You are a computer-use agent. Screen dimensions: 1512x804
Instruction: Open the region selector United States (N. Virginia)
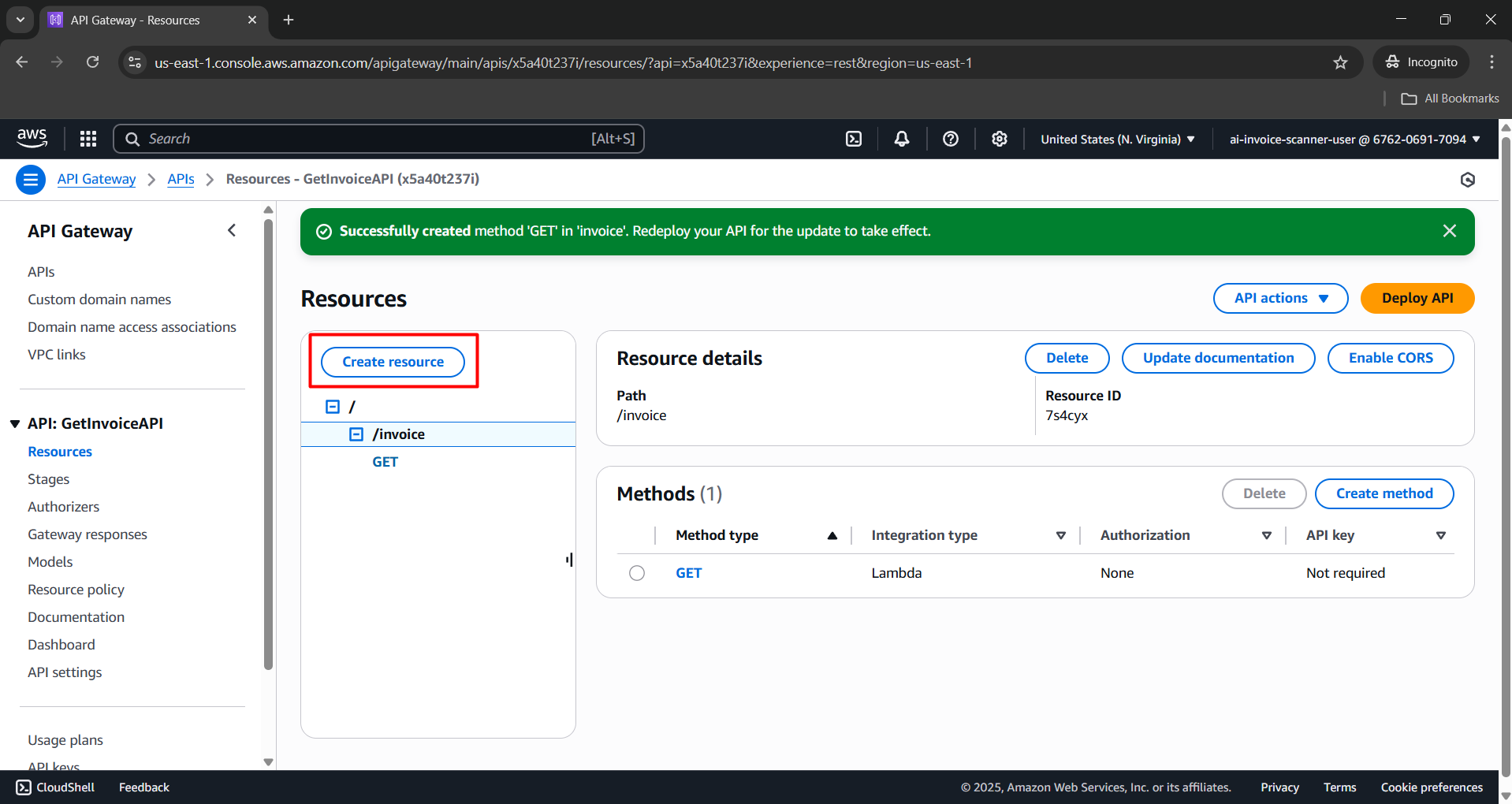(1117, 140)
